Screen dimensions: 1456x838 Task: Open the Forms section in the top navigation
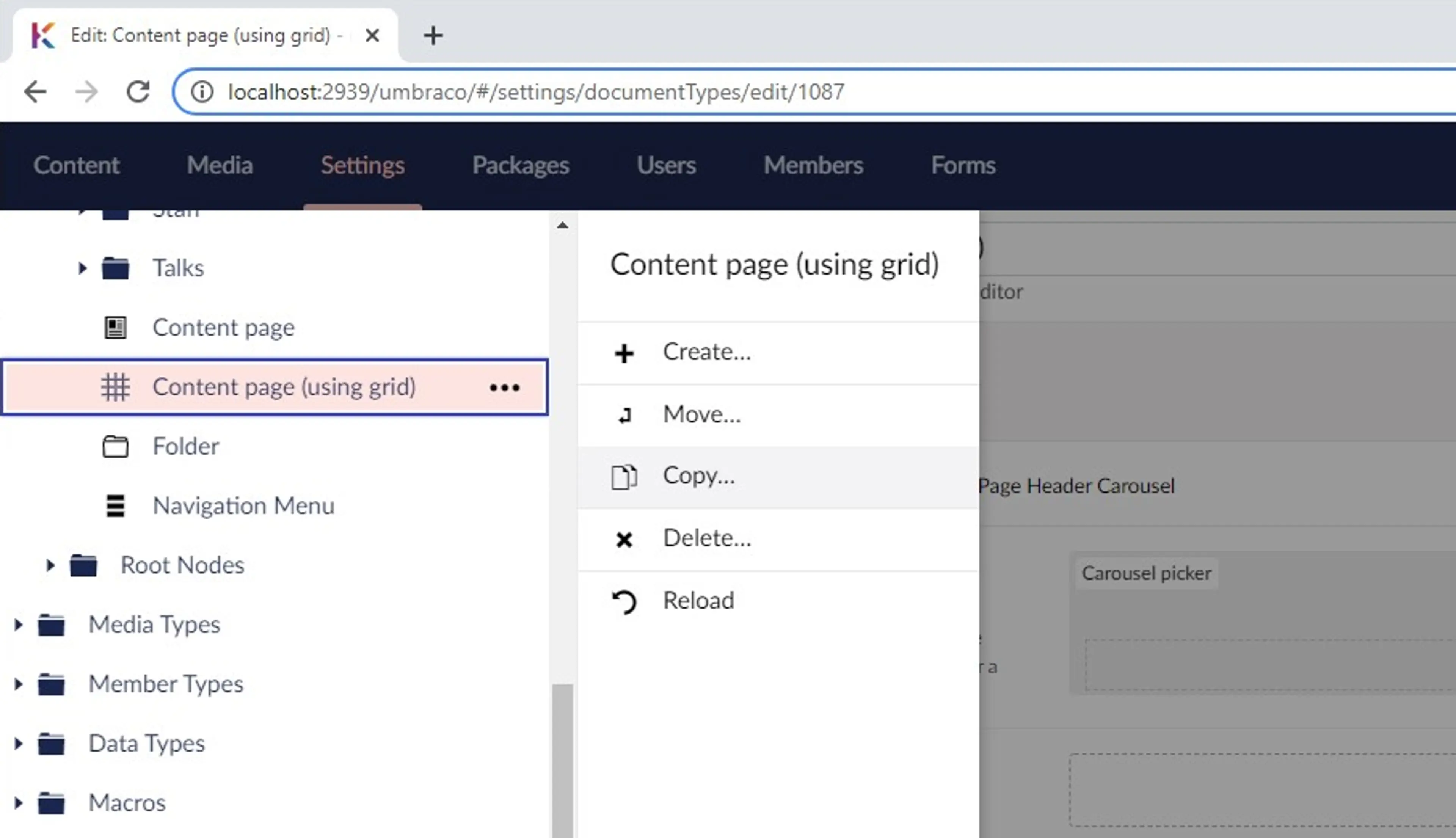pos(963,166)
